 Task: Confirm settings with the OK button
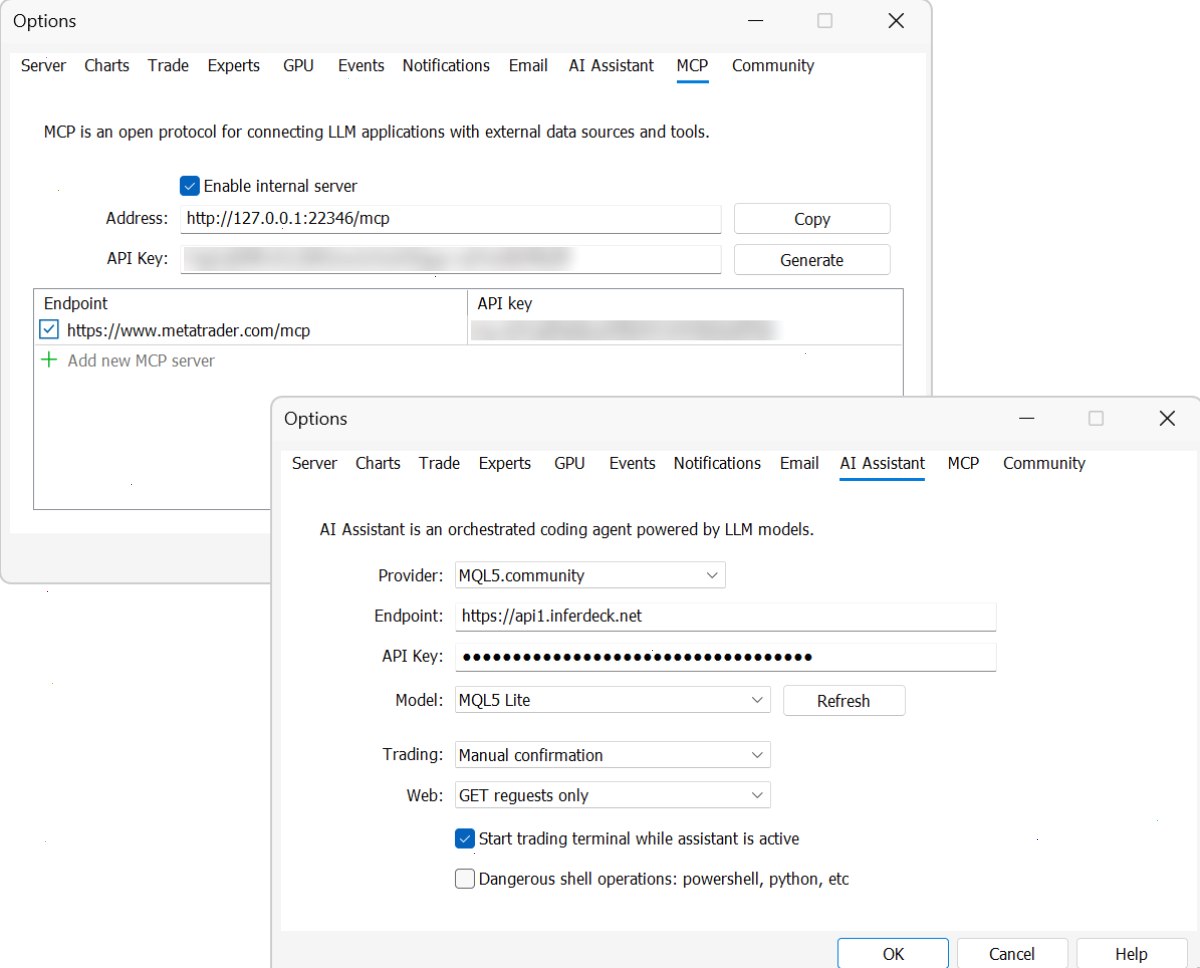[x=893, y=954]
